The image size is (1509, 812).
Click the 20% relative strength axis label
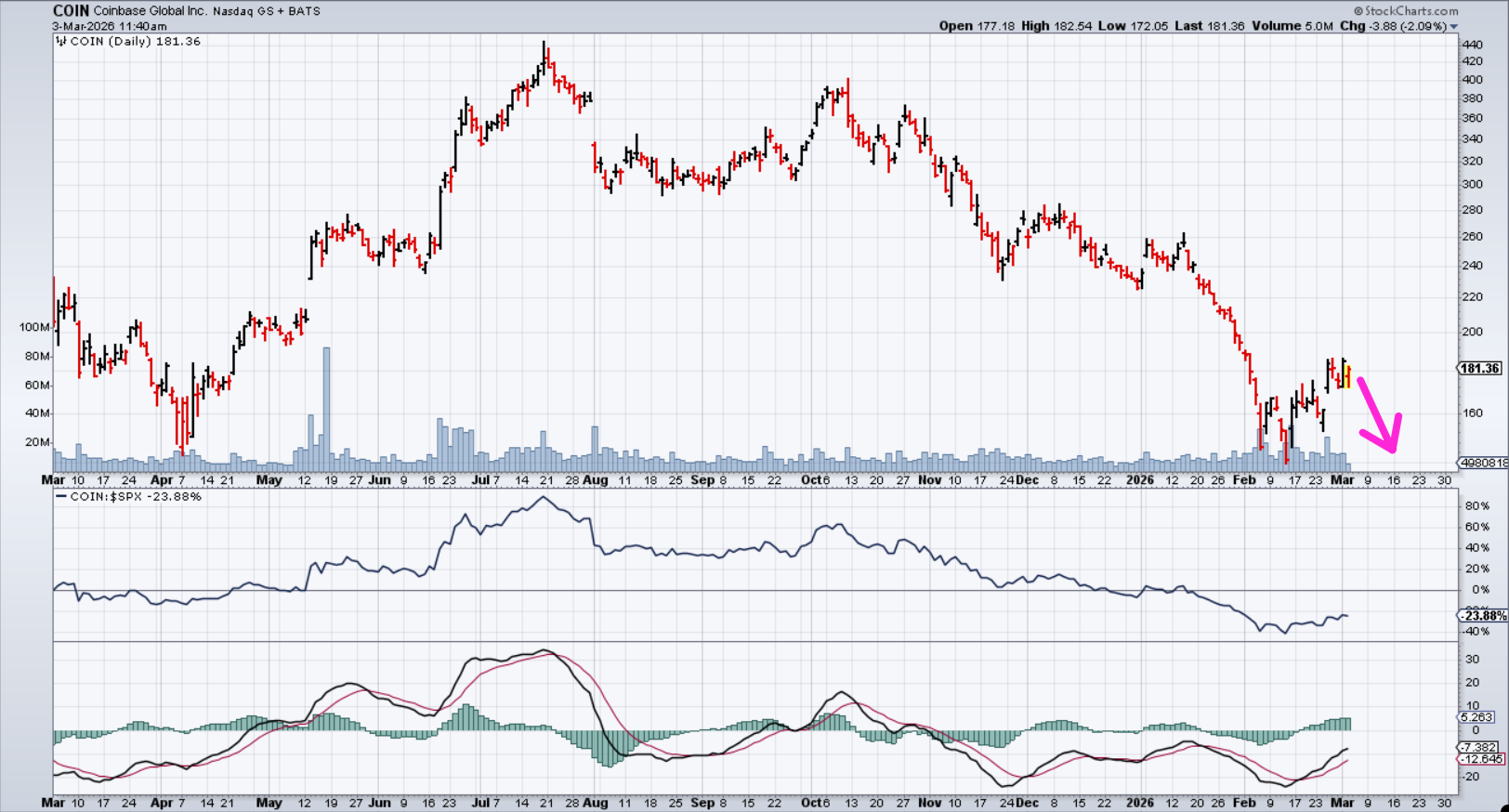coord(1477,569)
